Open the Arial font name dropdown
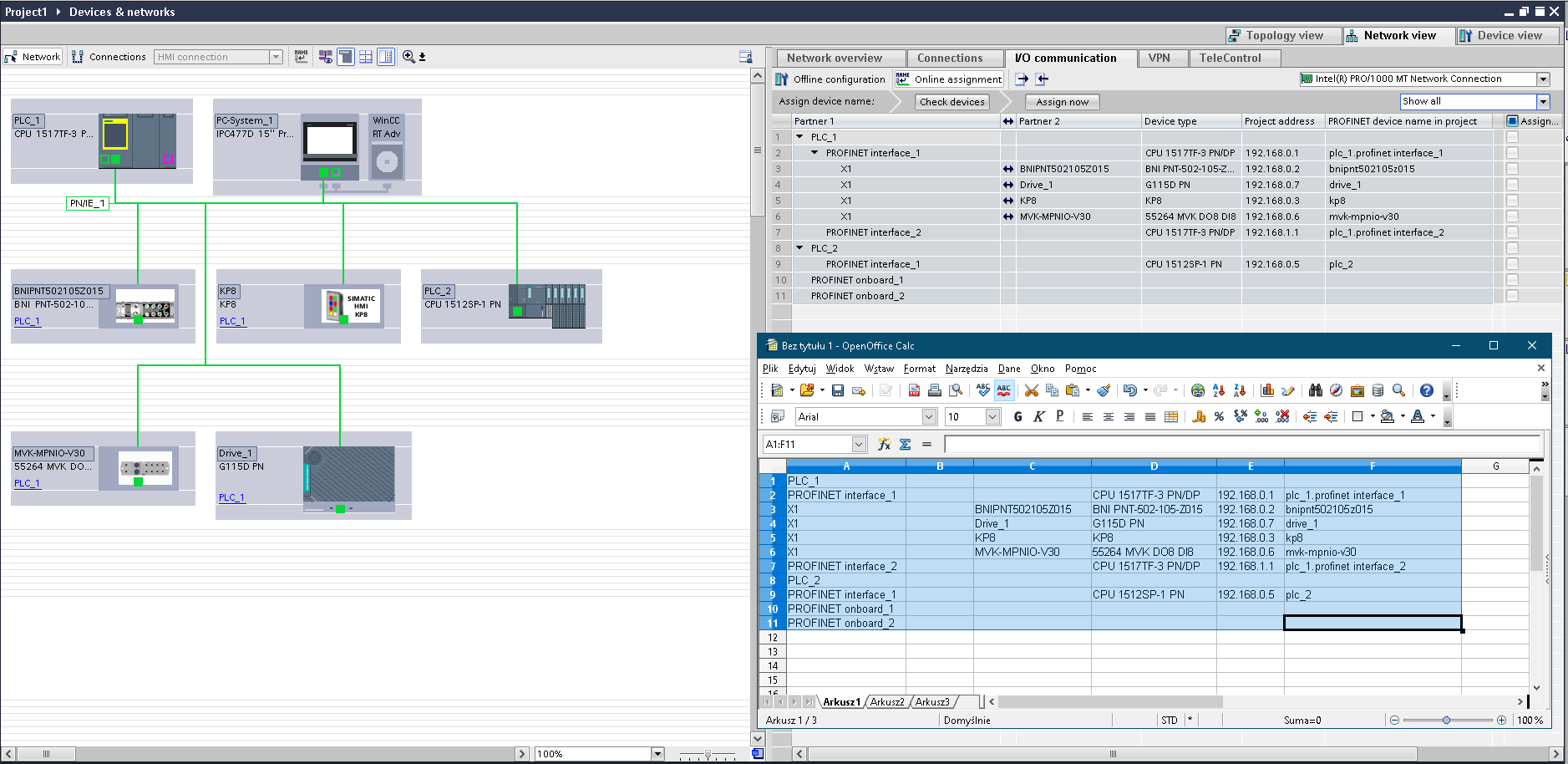Viewport: 1568px width, 764px height. coord(929,416)
